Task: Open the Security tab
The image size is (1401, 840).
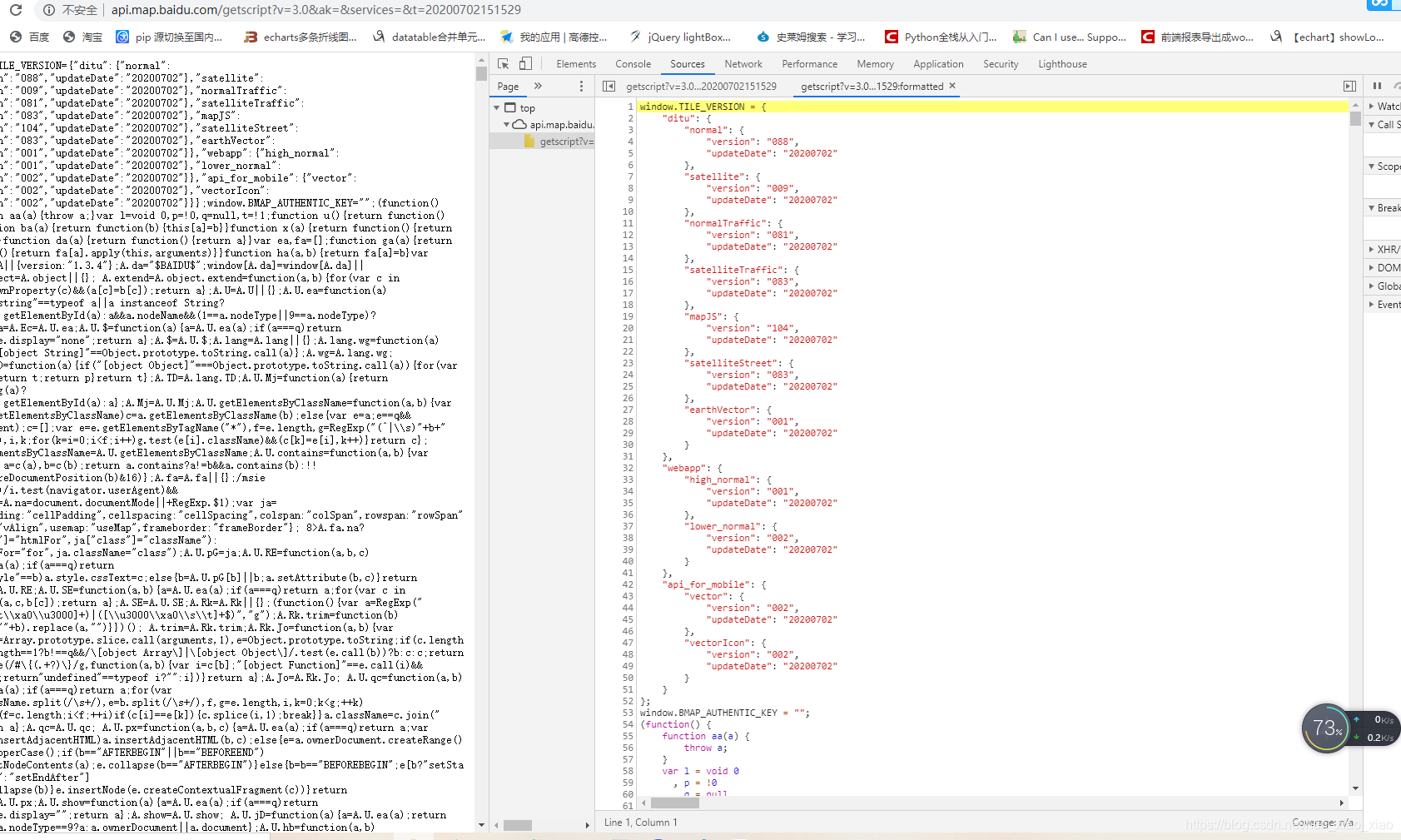Action: click(x=1001, y=64)
